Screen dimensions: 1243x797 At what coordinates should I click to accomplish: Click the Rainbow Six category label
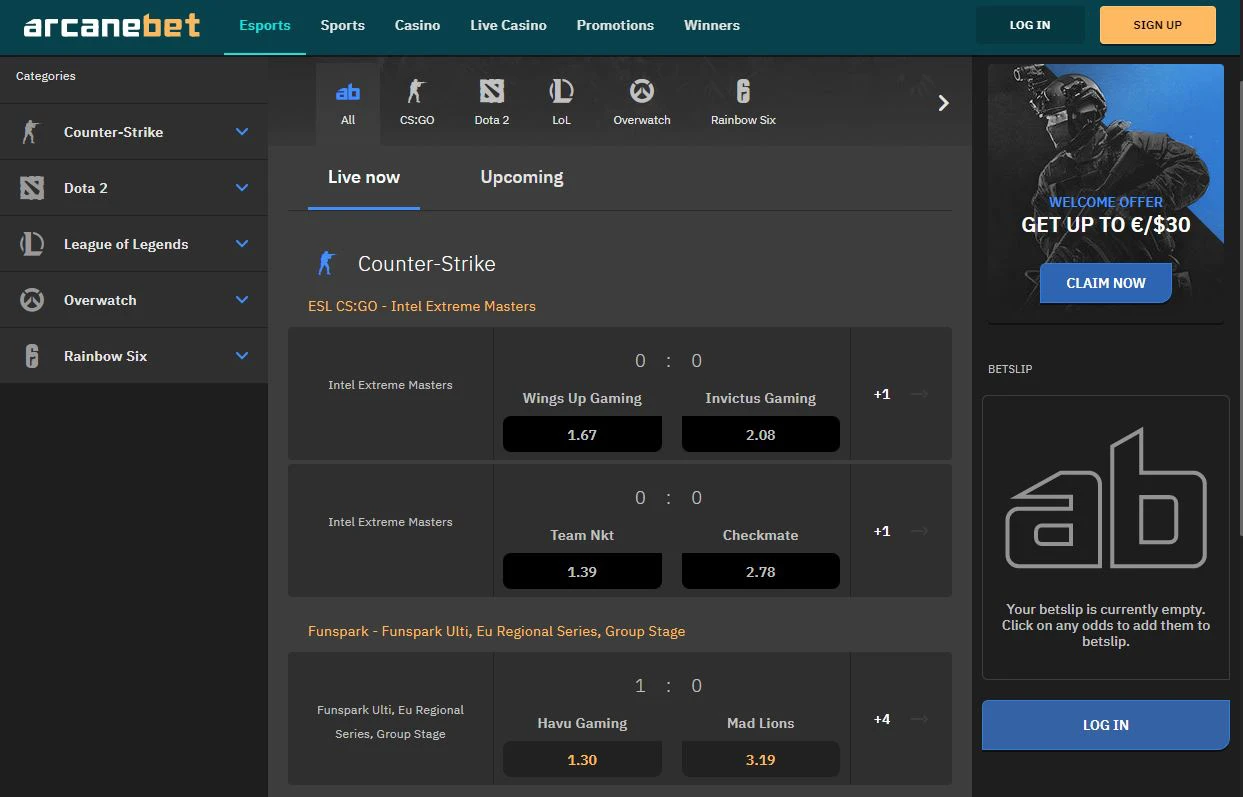[x=105, y=356]
